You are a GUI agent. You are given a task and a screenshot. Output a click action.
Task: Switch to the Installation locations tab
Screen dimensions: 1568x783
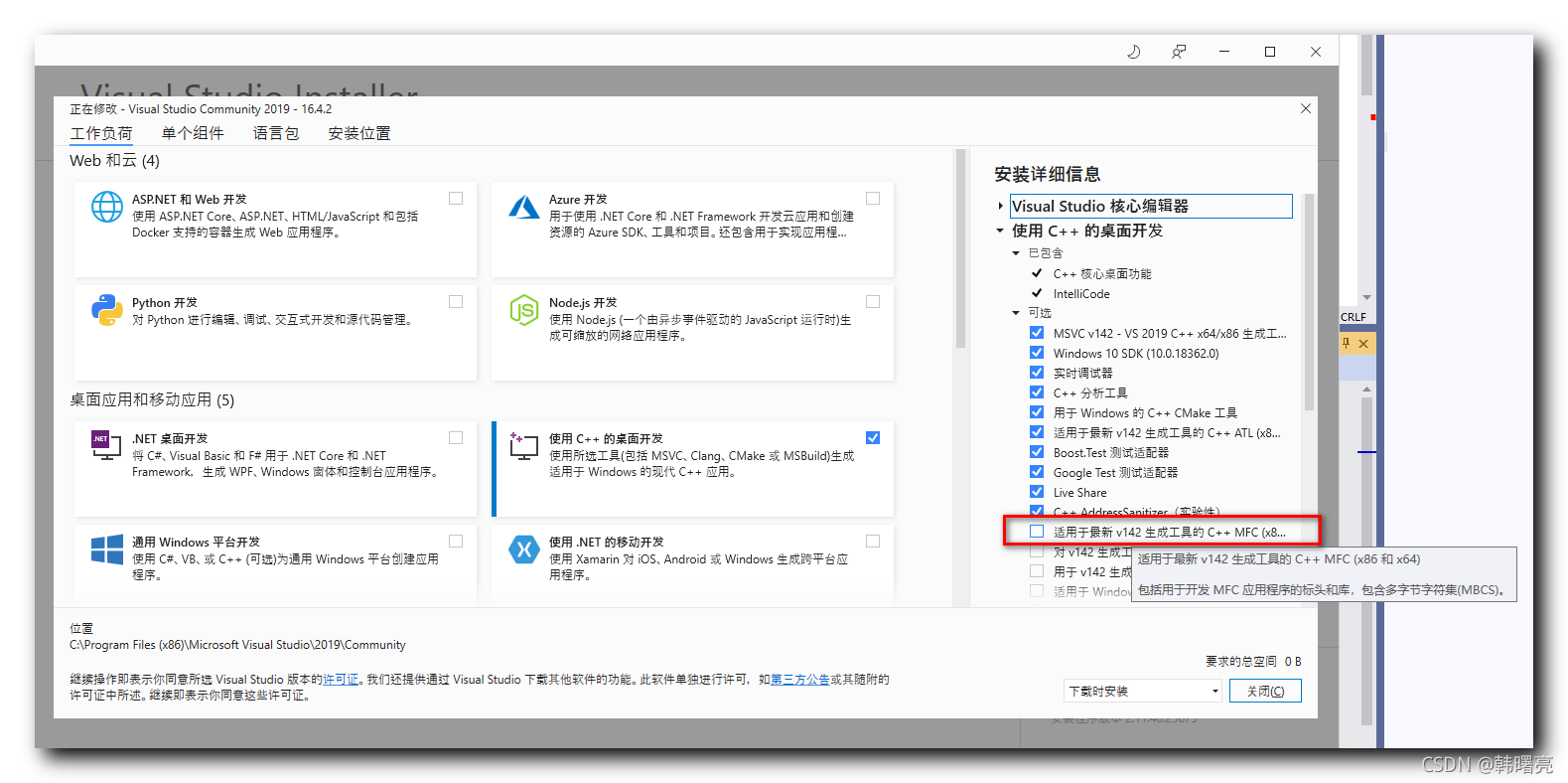(359, 133)
